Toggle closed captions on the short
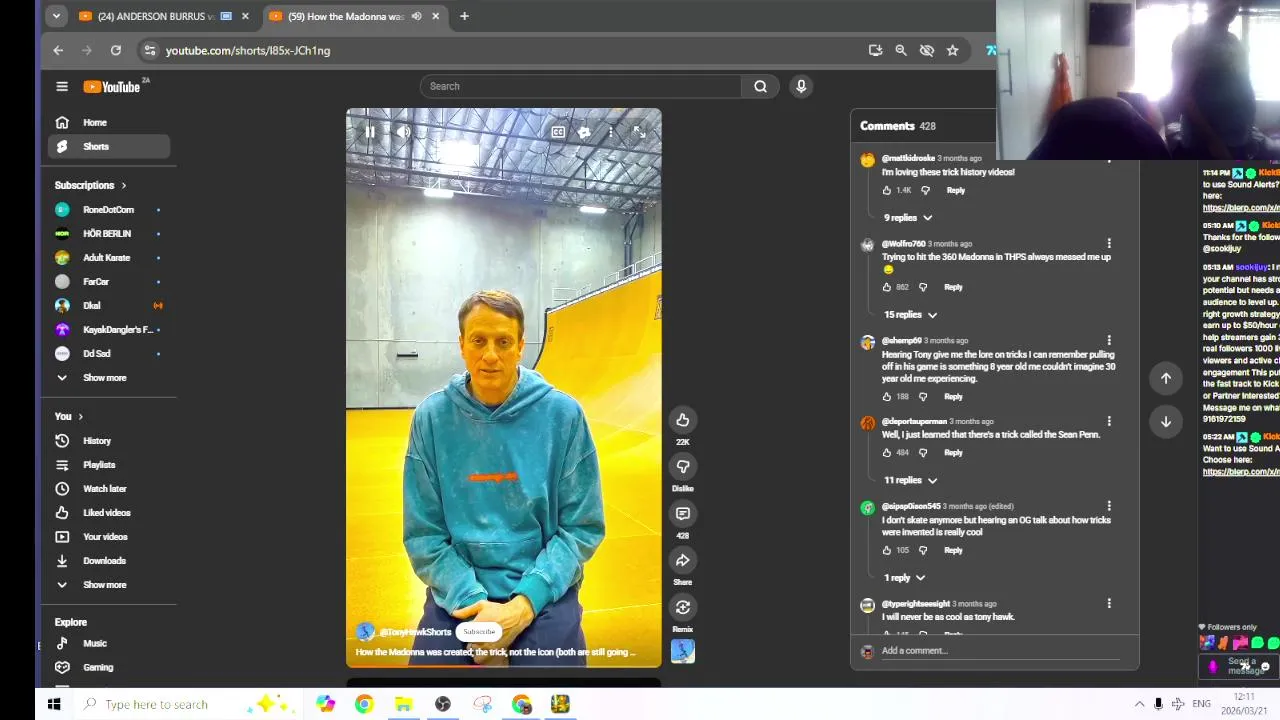Screen dimensions: 1280x720 tap(558, 132)
